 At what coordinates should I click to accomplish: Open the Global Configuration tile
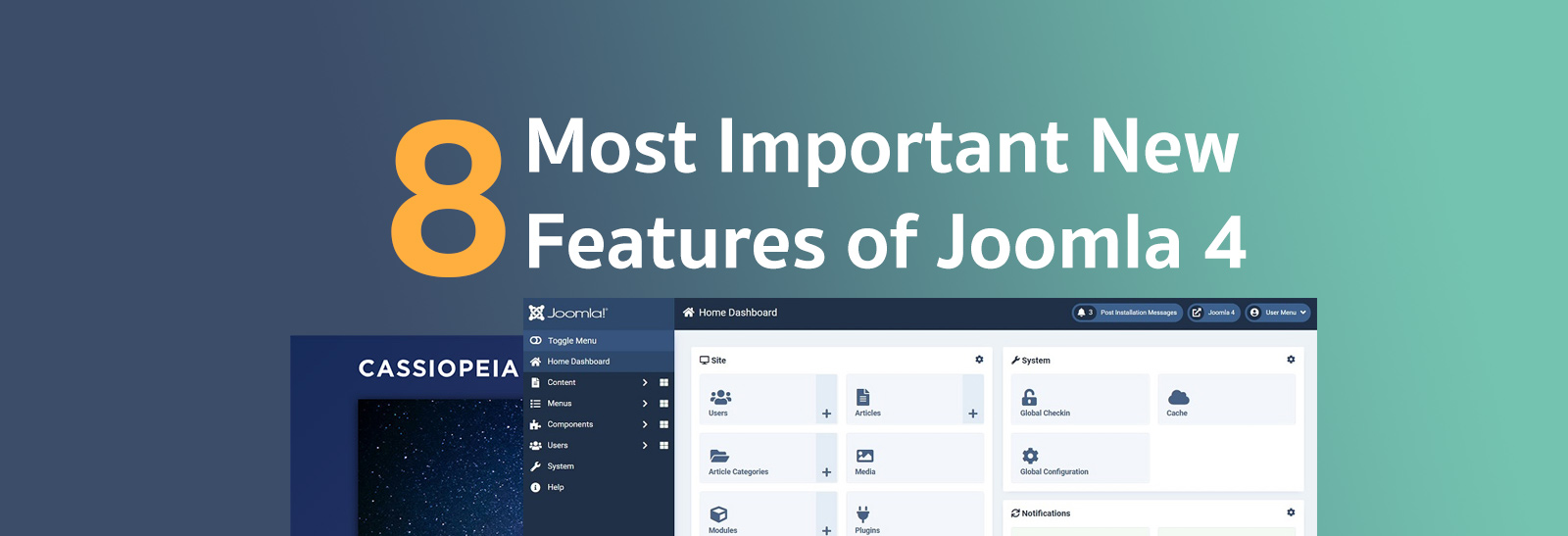point(1080,458)
